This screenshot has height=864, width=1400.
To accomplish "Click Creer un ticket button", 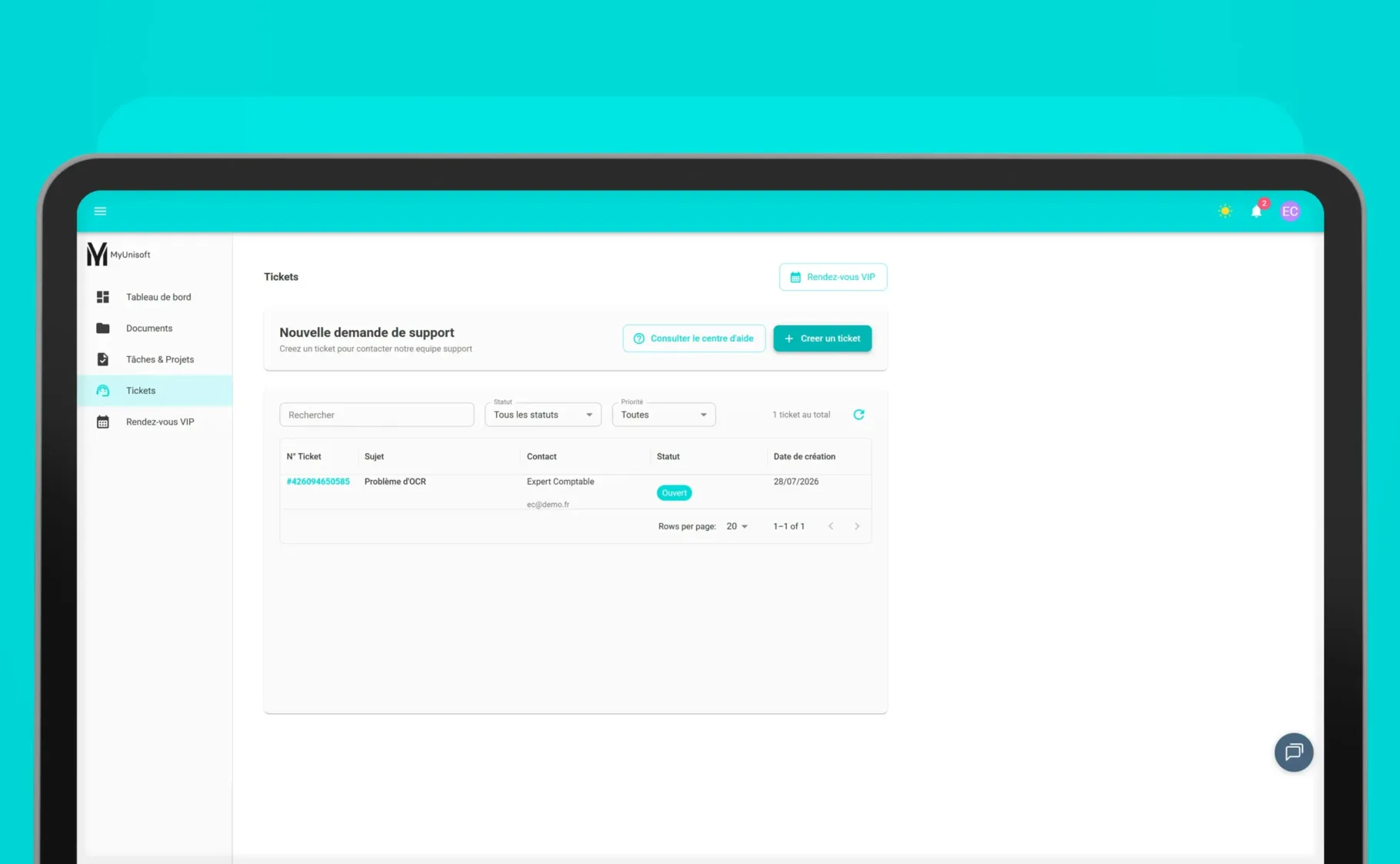I will coord(822,339).
